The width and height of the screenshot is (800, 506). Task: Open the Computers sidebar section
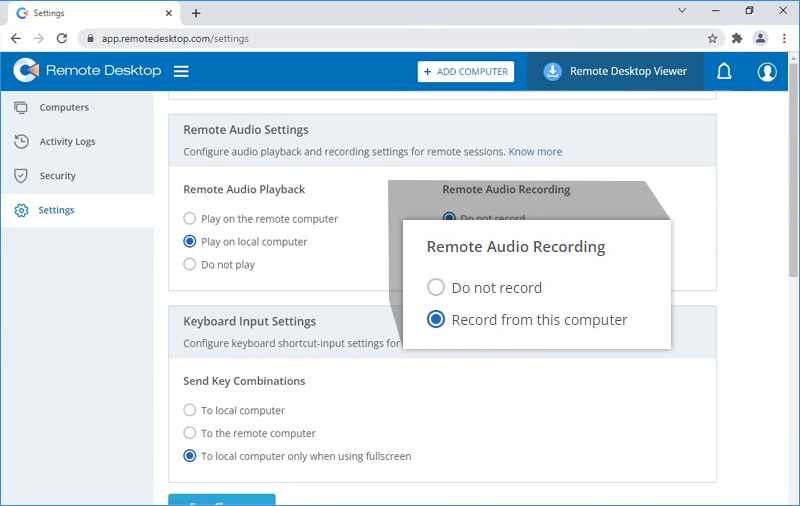point(63,107)
